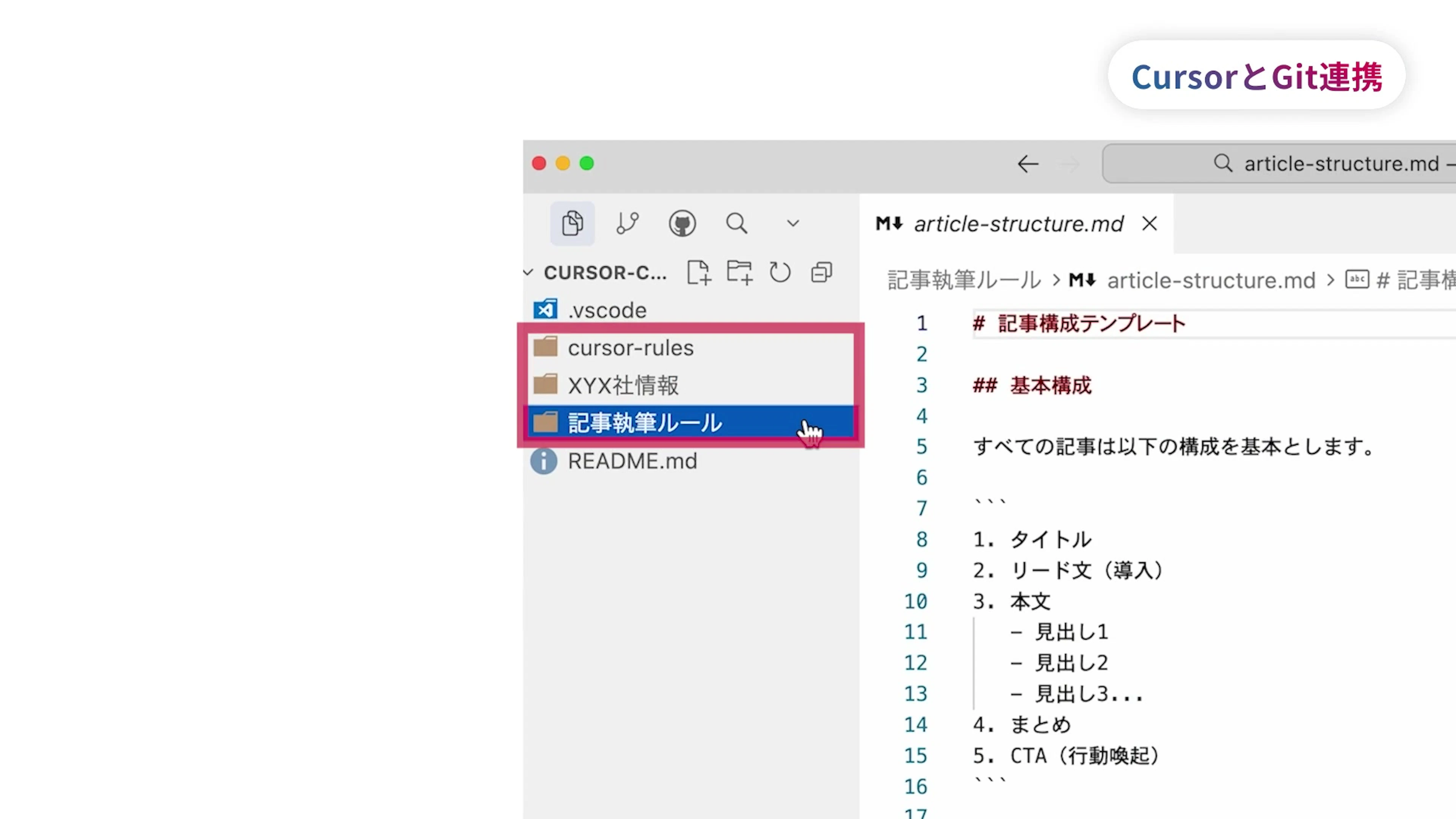Open the README.md file

632,461
